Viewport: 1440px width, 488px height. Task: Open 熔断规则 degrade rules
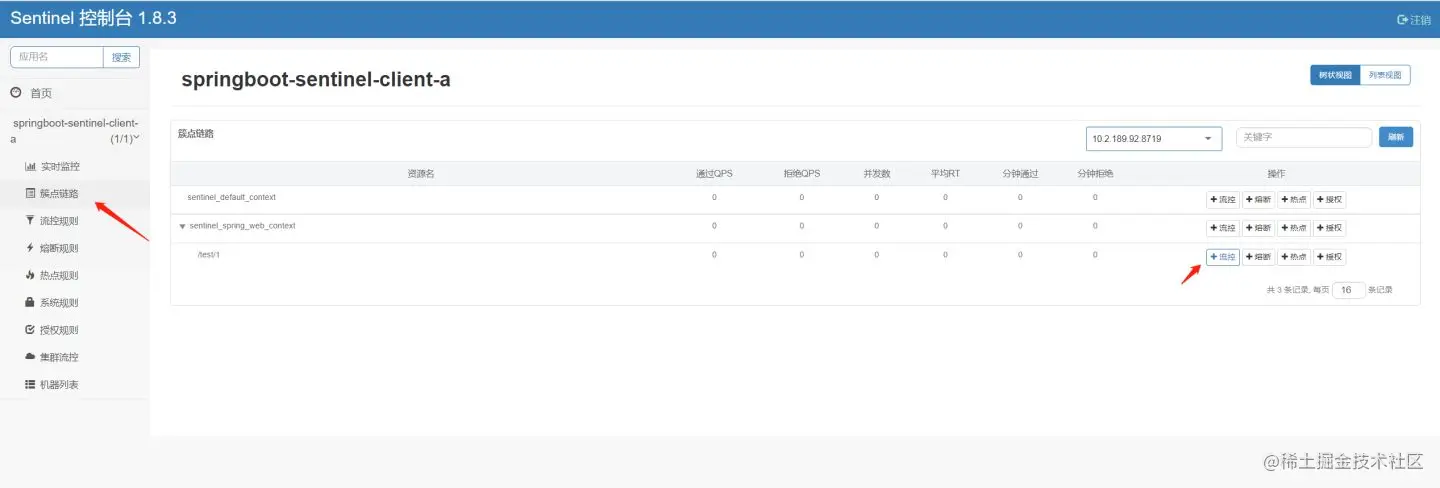[x=52, y=248]
